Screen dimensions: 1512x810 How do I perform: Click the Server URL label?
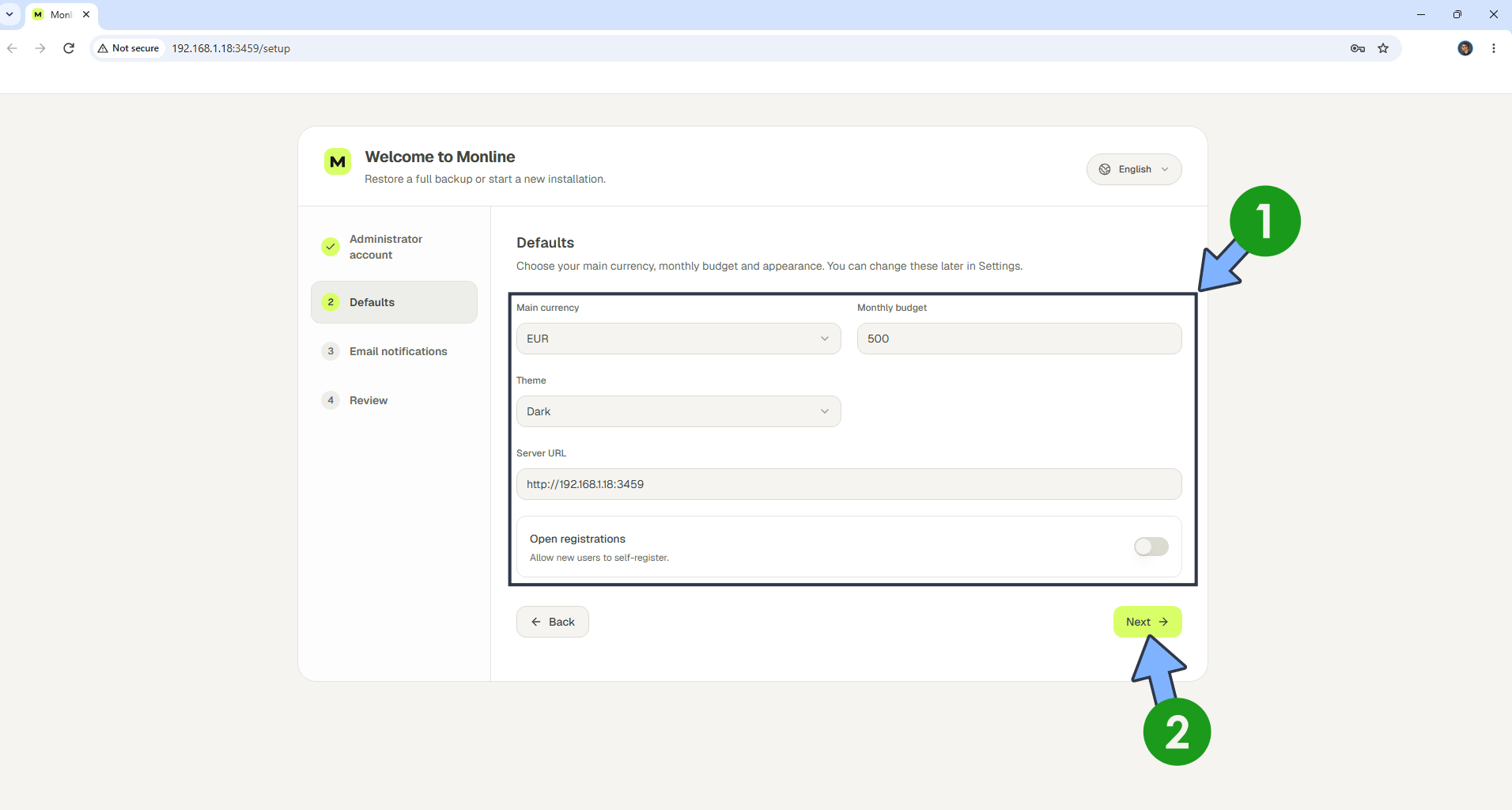[x=541, y=453]
